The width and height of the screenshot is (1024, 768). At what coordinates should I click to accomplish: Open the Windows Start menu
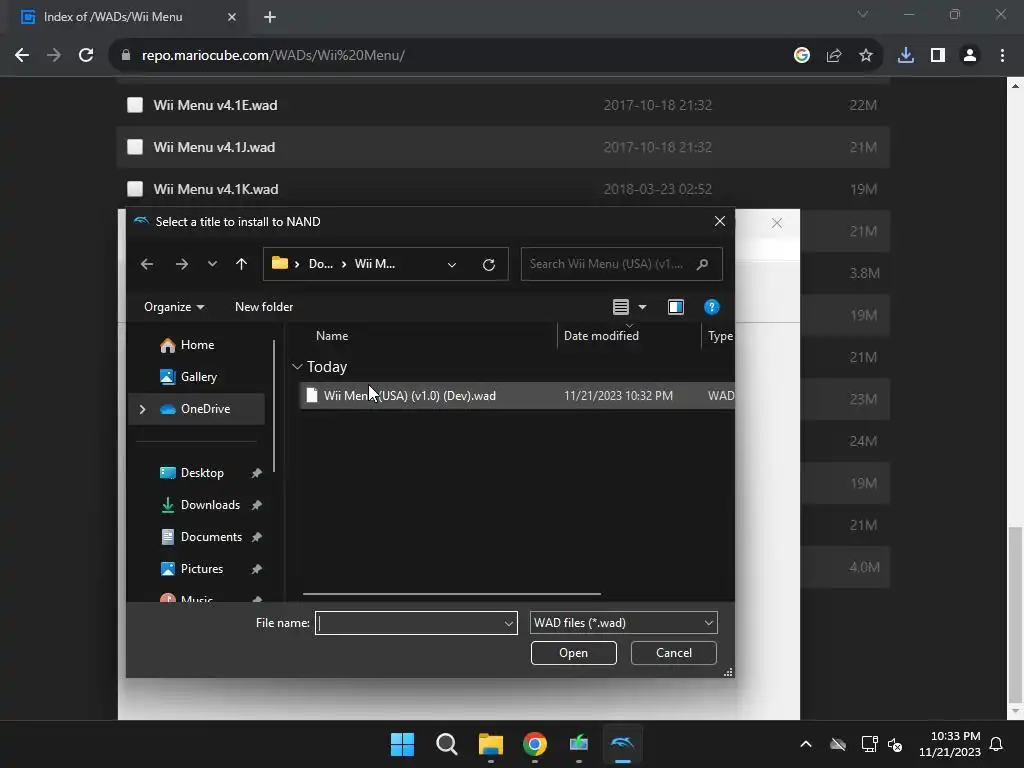pyautogui.click(x=402, y=744)
